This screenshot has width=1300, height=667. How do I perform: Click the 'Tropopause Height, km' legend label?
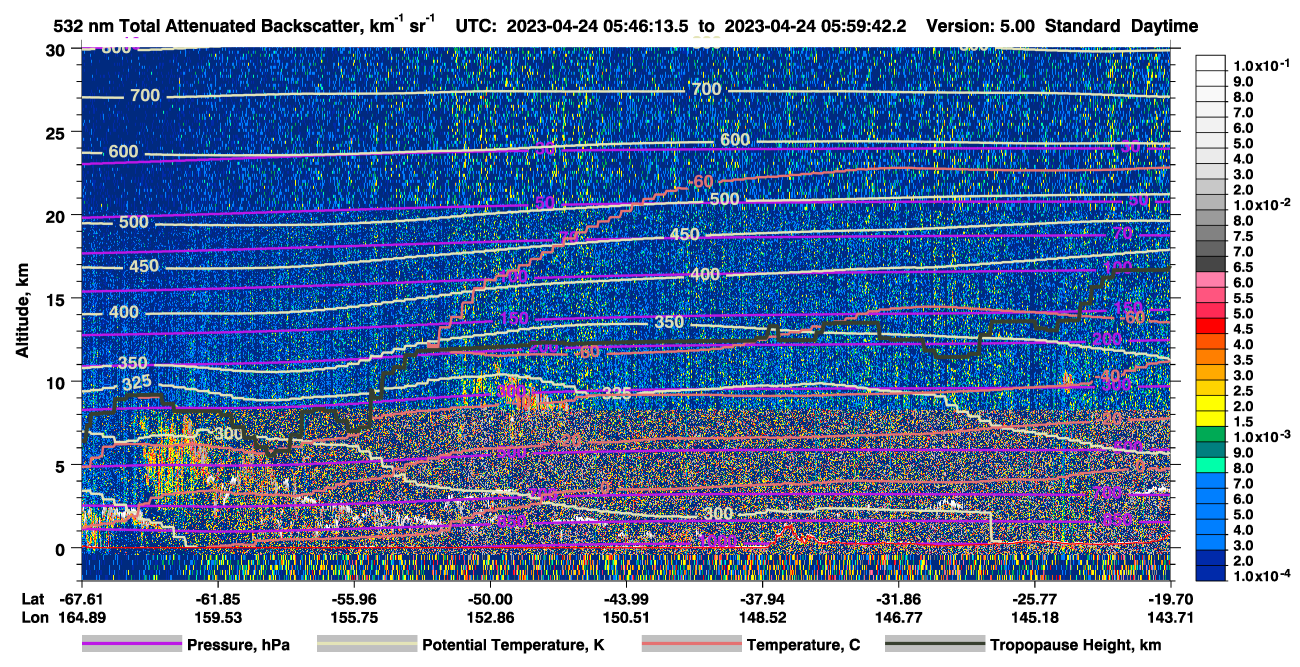(1076, 646)
